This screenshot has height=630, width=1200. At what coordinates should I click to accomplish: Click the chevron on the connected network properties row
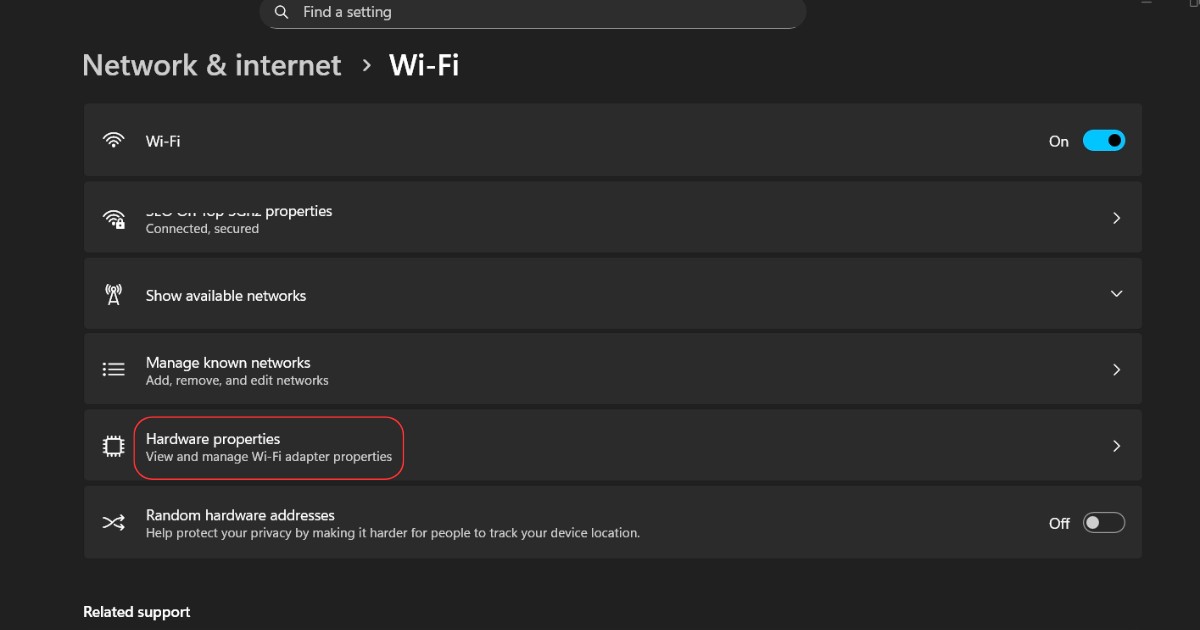pyautogui.click(x=1116, y=218)
